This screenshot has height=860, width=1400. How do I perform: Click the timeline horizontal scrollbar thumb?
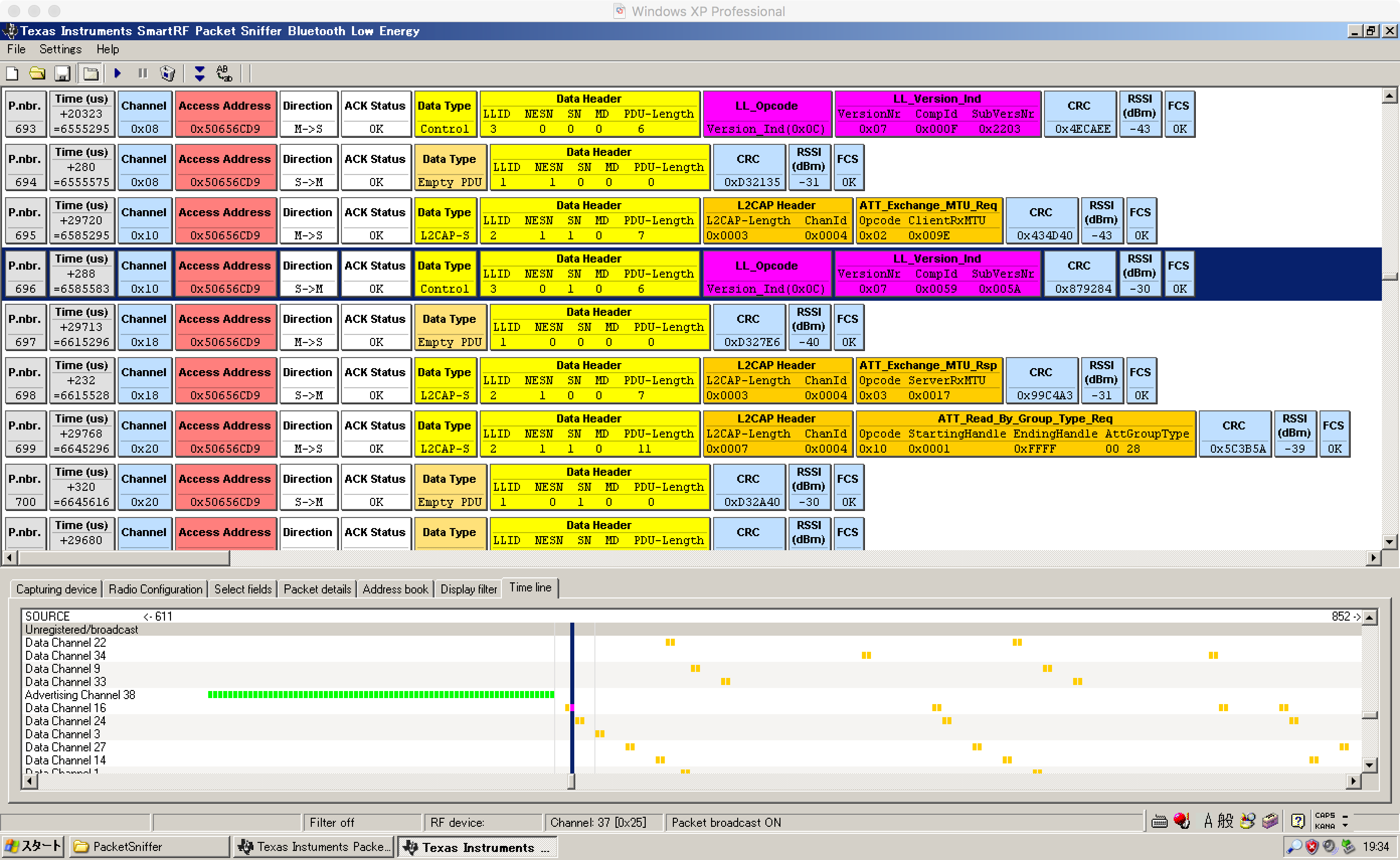pos(571,782)
